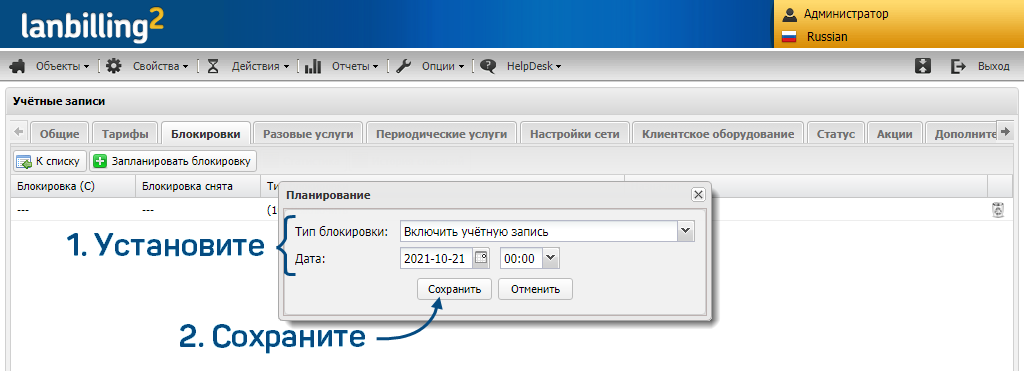The image size is (1024, 371).
Task: Click the dark square icon beside Выход
Action: [923, 66]
